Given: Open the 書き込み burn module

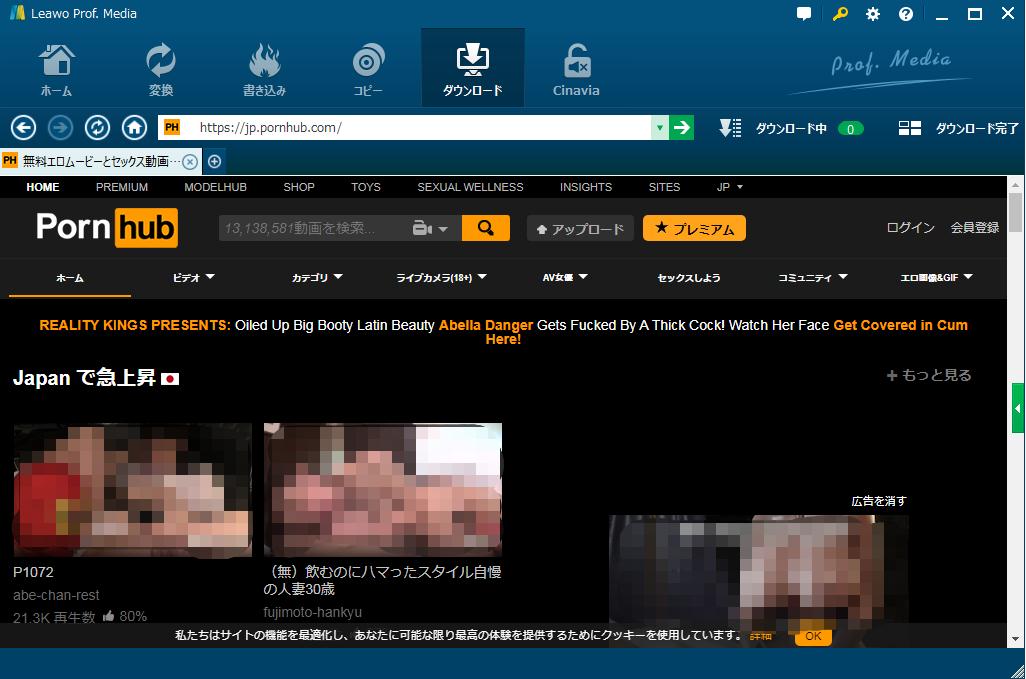Looking at the screenshot, I should point(264,70).
